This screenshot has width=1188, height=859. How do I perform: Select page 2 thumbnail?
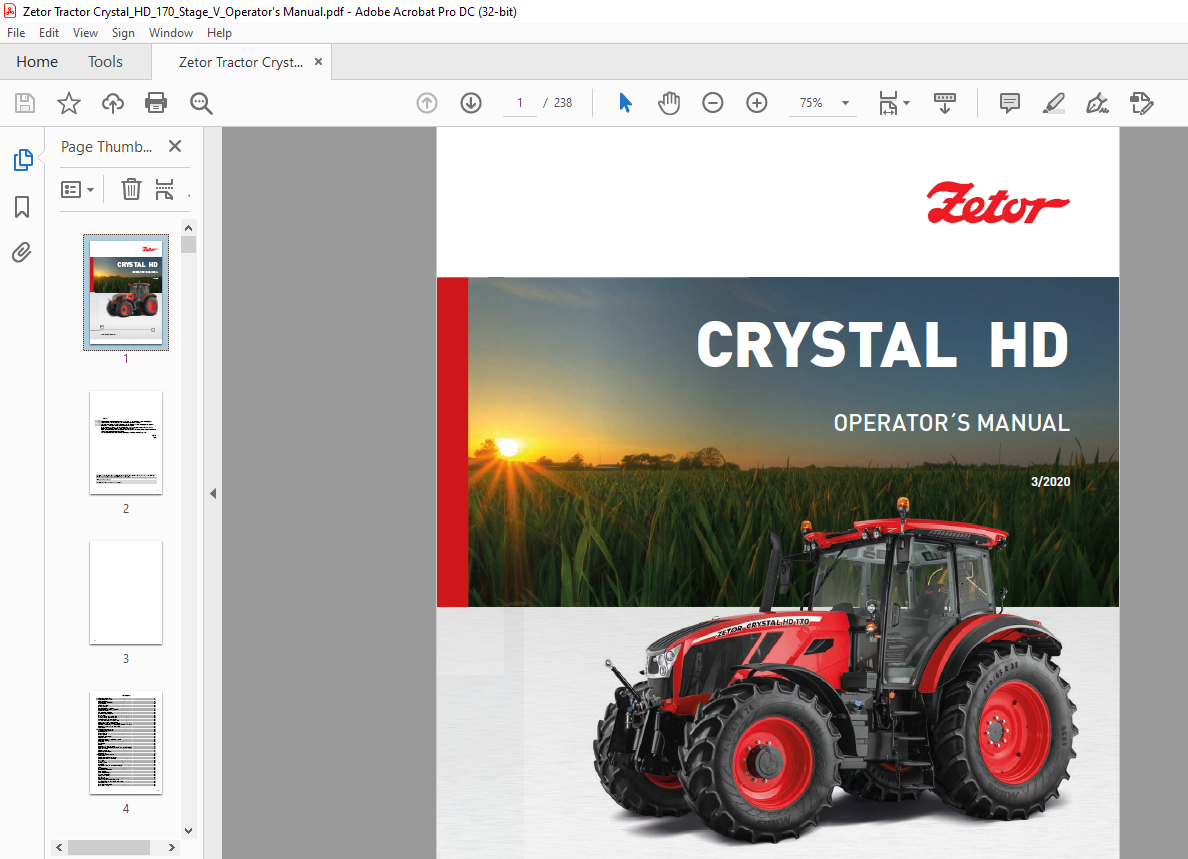(126, 442)
